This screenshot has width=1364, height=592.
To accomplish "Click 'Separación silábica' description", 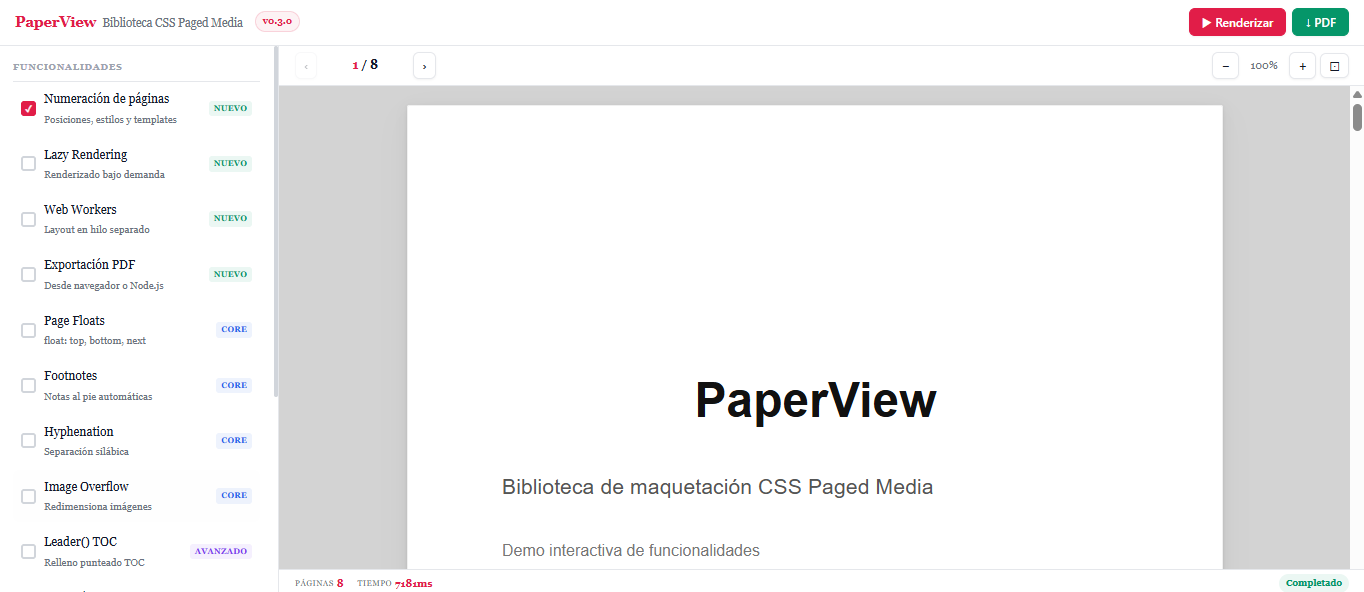I will [86, 452].
